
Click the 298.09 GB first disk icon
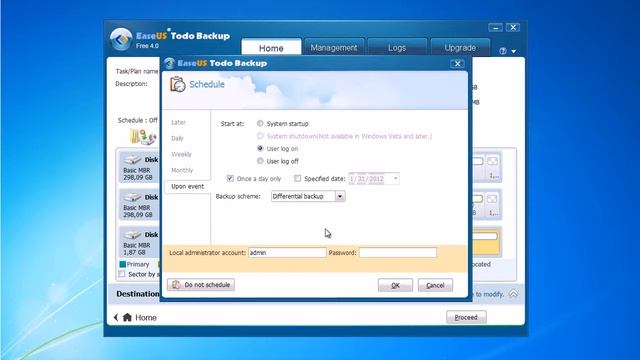click(132, 159)
